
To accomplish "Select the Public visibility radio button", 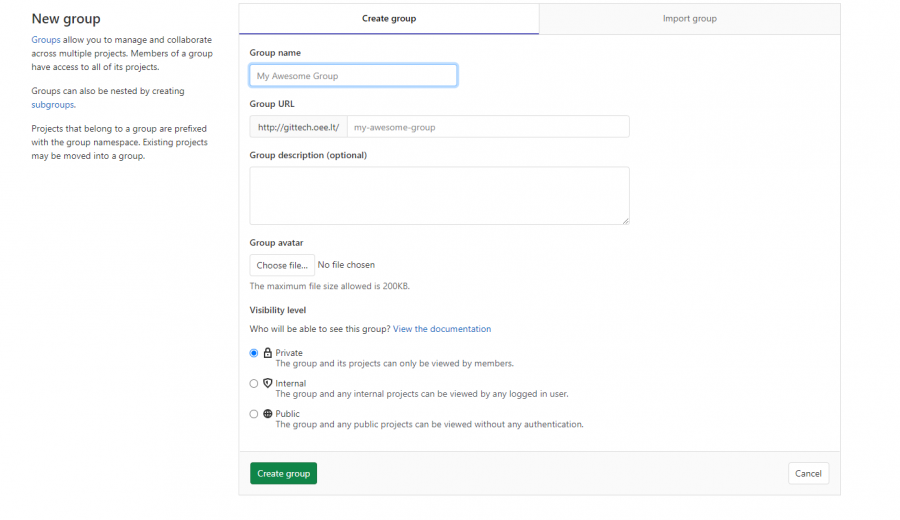I will point(254,414).
